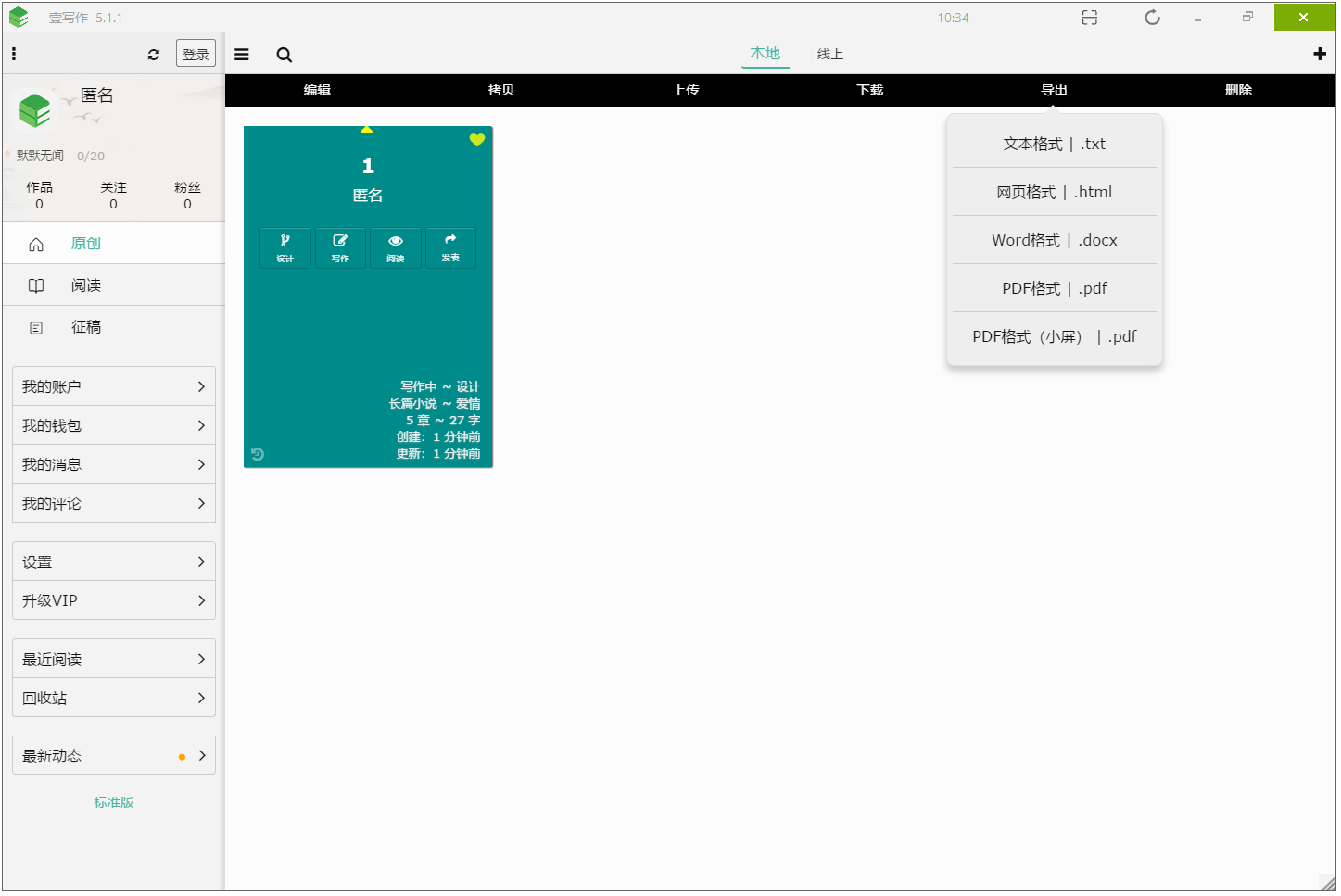Click the 阅读 eye icon on book card

396,247
